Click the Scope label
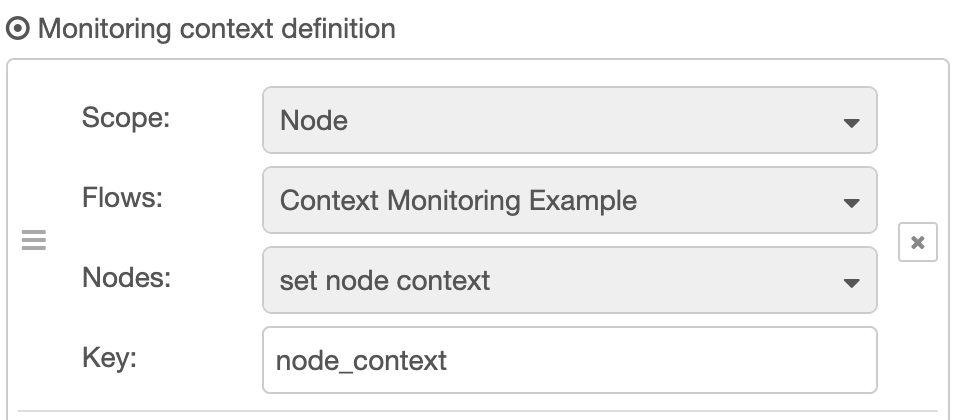Screen dimensions: 956x420 [126, 117]
